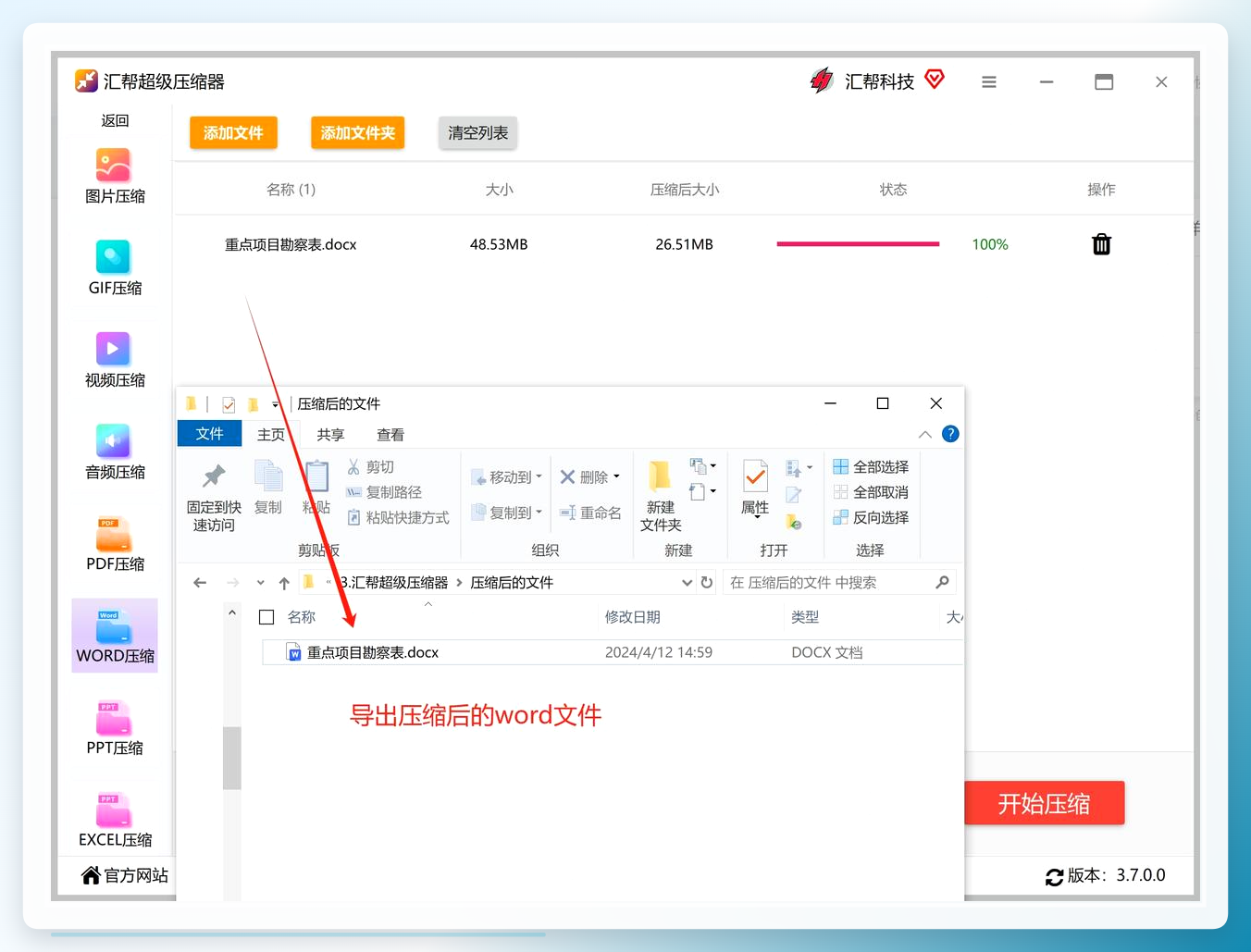Click 全部取消 in Explorer ribbon
This screenshot has width=1251, height=952.
tap(871, 492)
